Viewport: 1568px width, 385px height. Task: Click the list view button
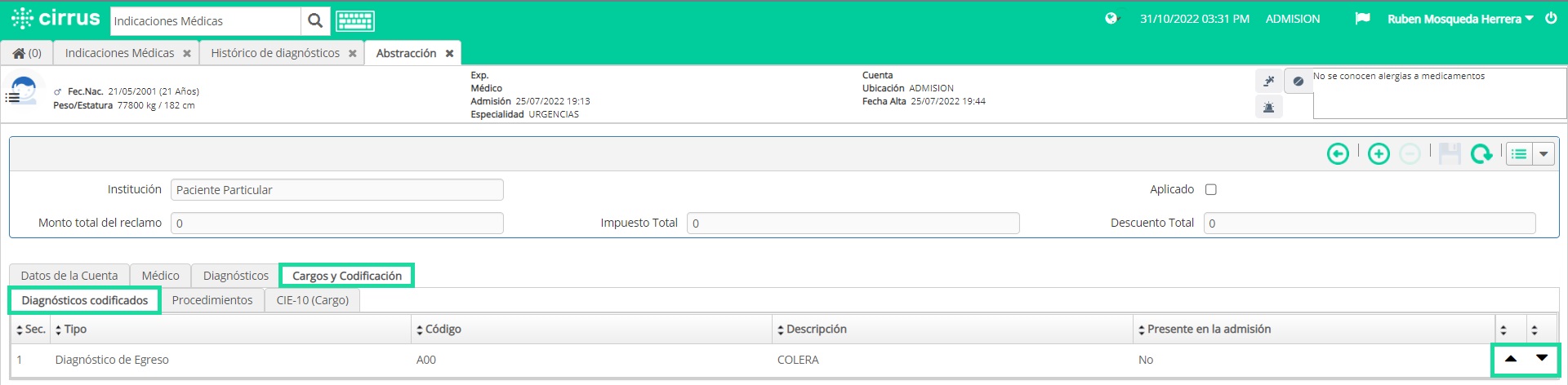pos(1519,153)
